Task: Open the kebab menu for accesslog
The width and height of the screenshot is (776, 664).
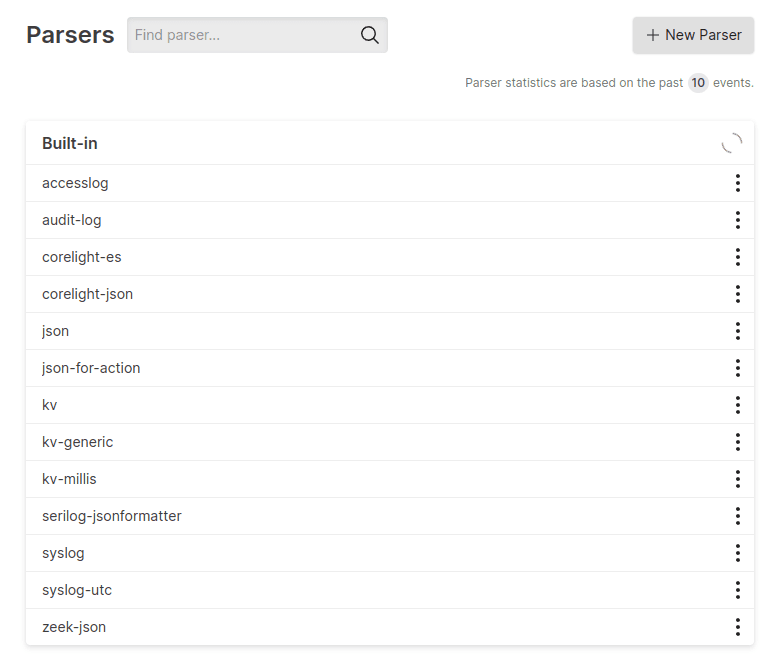Action: coord(737,183)
